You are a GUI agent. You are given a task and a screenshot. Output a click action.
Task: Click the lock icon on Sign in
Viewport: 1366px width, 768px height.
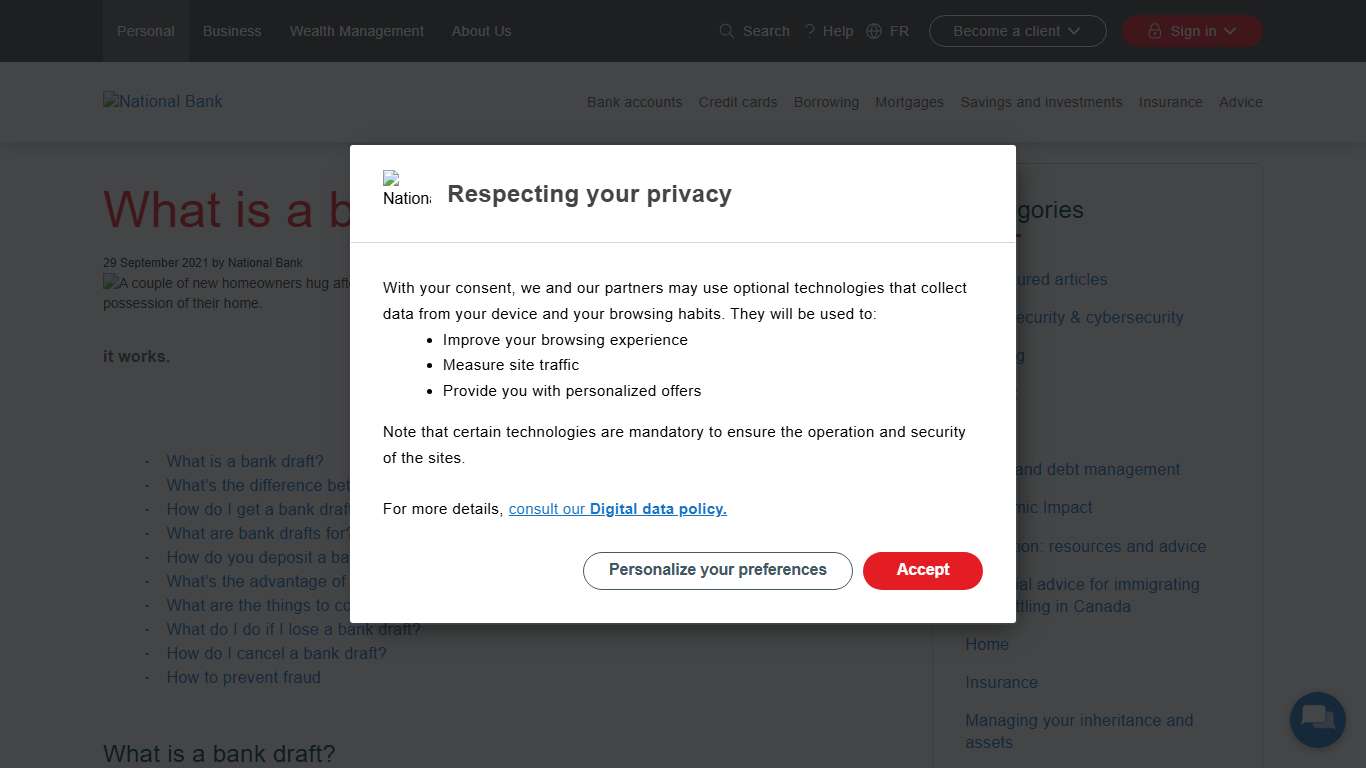click(1155, 31)
